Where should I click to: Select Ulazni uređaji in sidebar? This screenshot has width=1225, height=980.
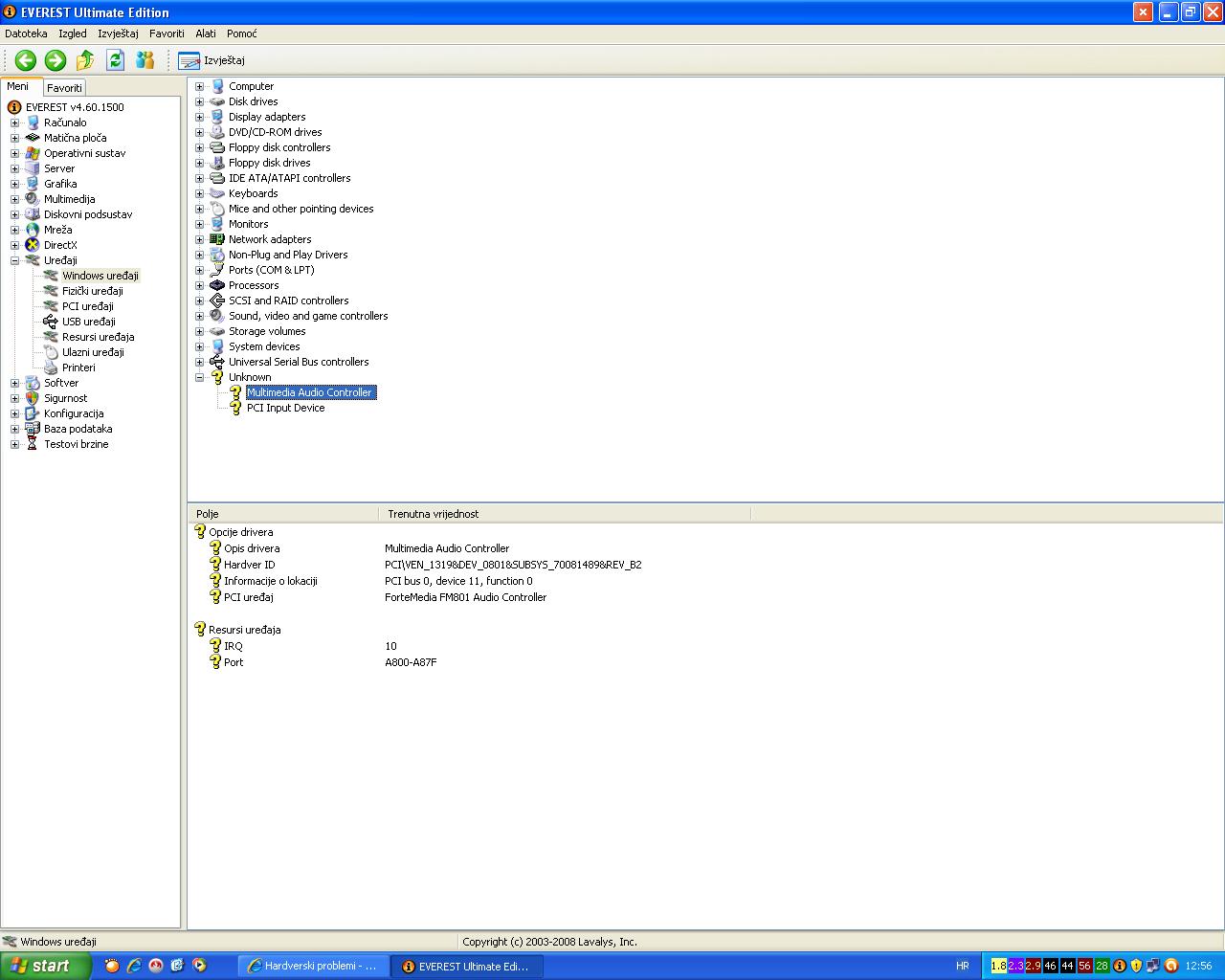[94, 352]
